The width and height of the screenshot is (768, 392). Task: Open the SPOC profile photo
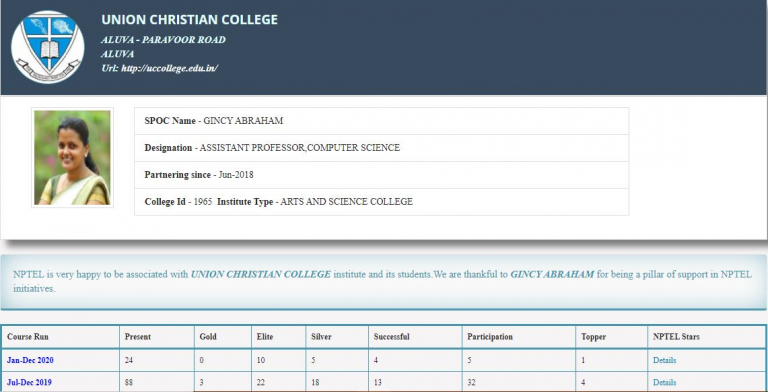tap(72, 157)
